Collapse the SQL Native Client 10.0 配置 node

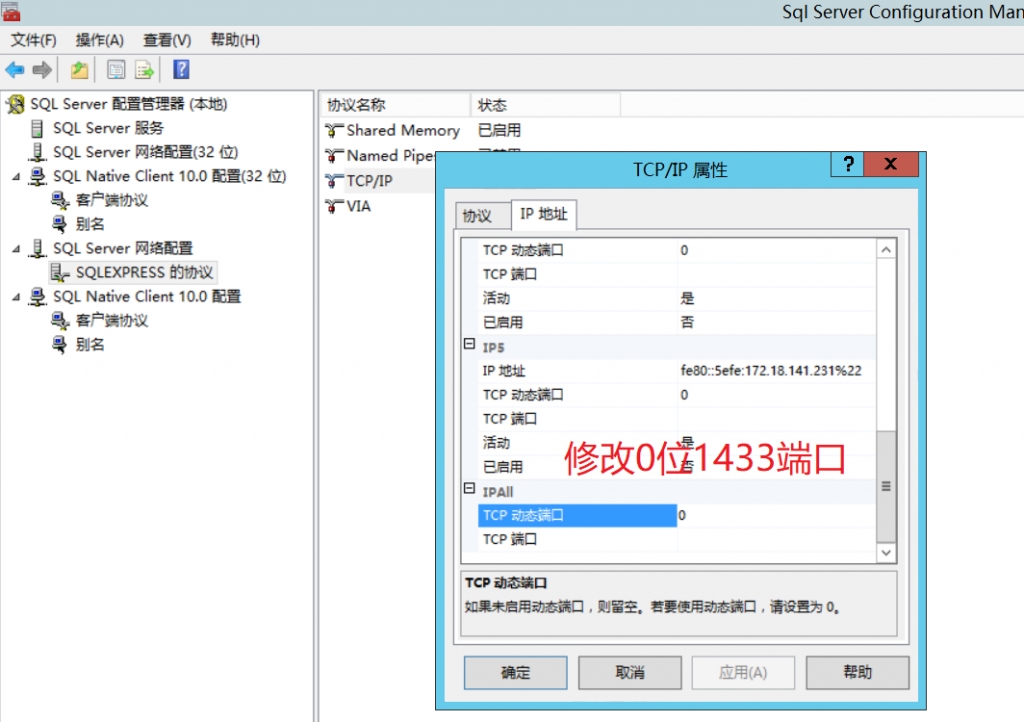click(x=16, y=297)
